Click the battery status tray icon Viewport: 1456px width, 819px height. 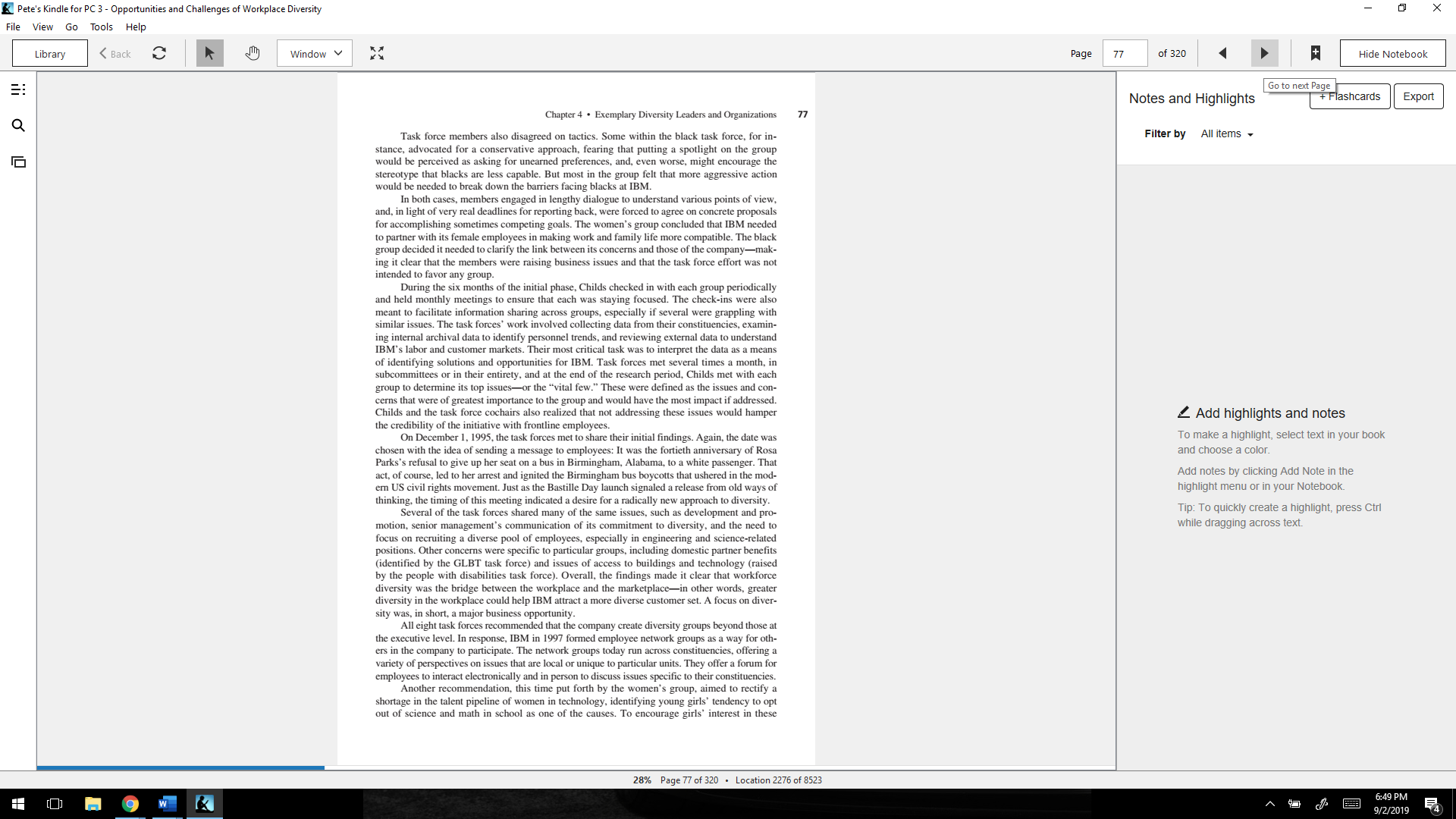click(x=1294, y=804)
